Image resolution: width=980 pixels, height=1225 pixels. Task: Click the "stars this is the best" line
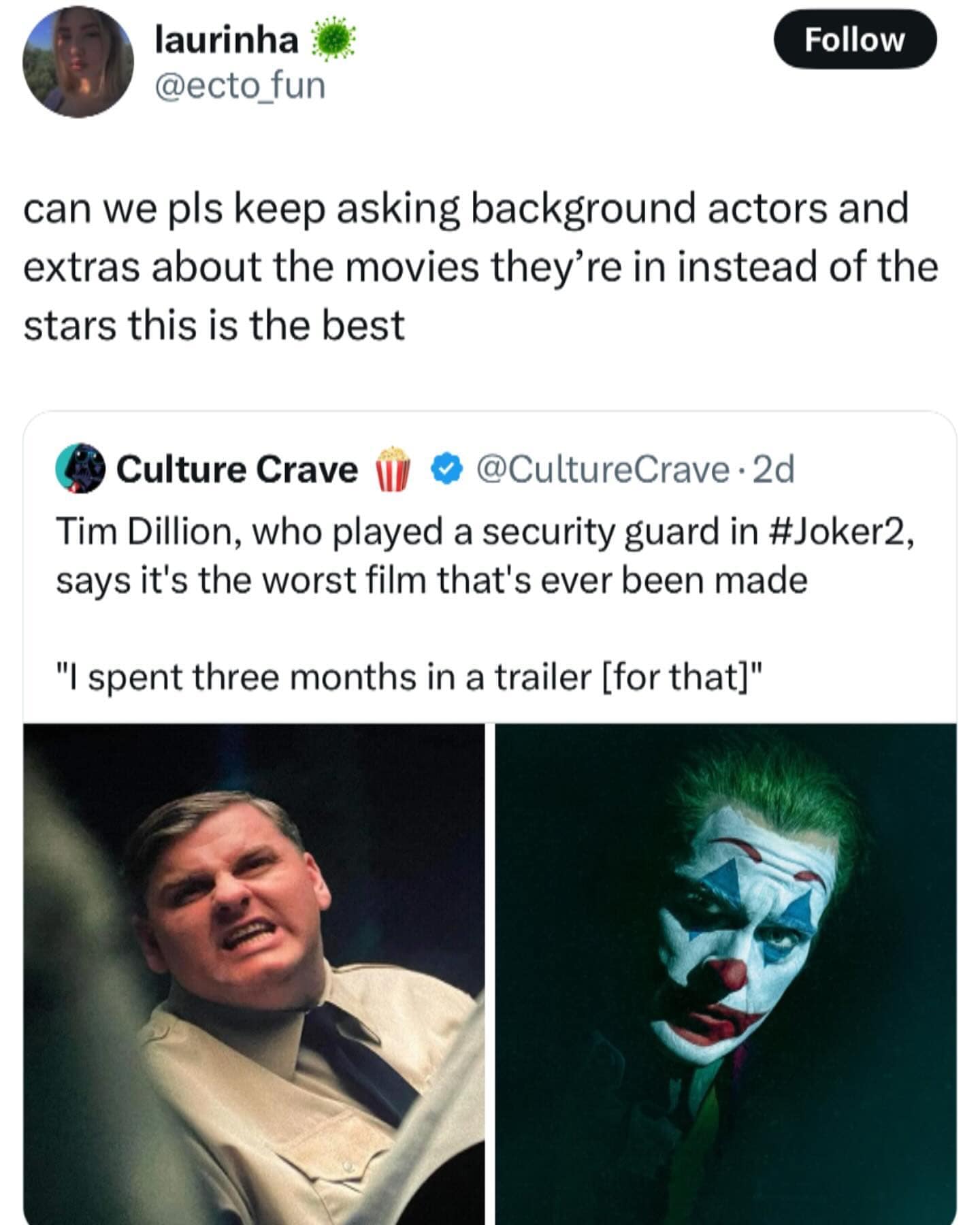pyautogui.click(x=214, y=325)
